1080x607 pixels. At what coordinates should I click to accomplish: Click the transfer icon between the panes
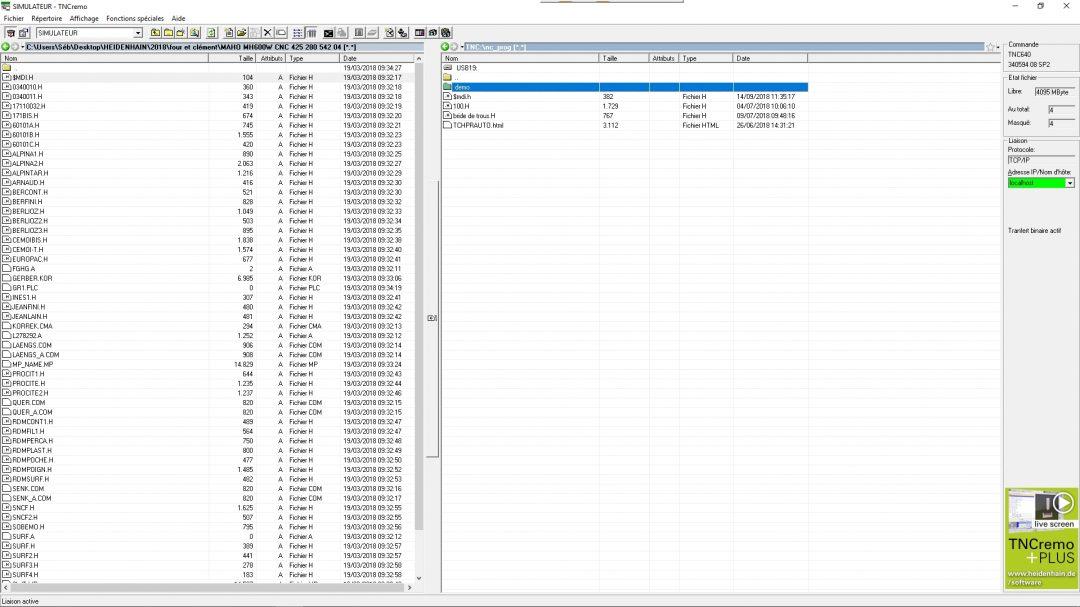click(x=432, y=318)
